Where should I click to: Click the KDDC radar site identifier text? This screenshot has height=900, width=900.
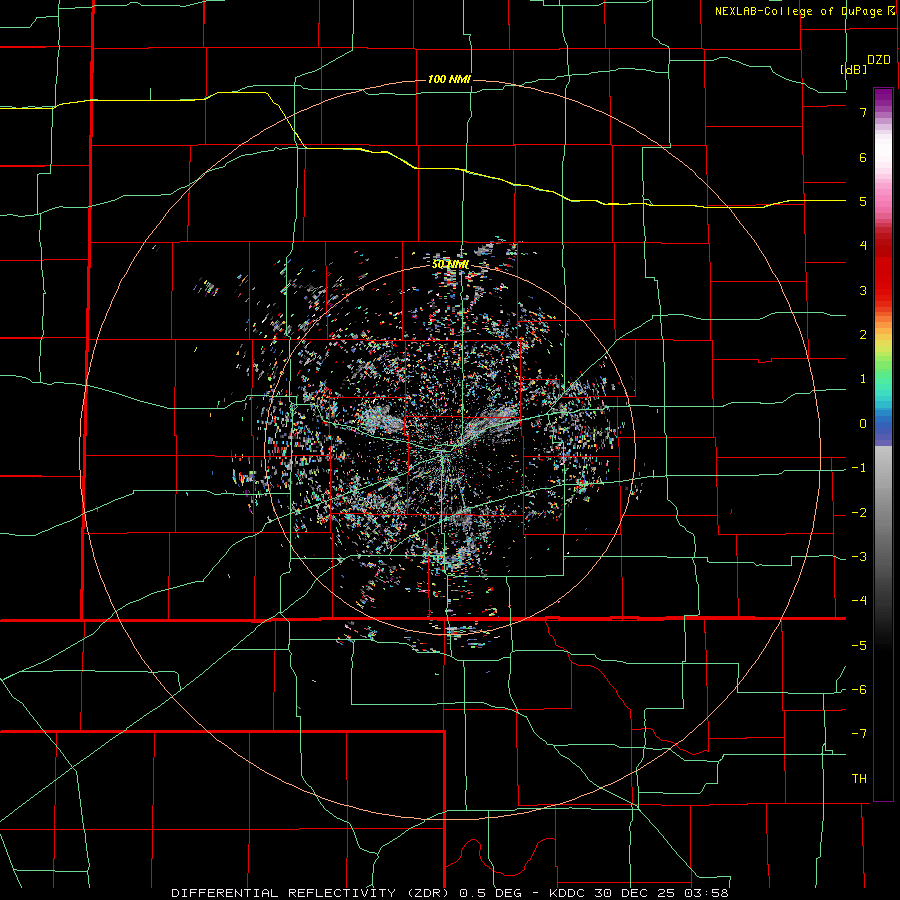click(565, 893)
